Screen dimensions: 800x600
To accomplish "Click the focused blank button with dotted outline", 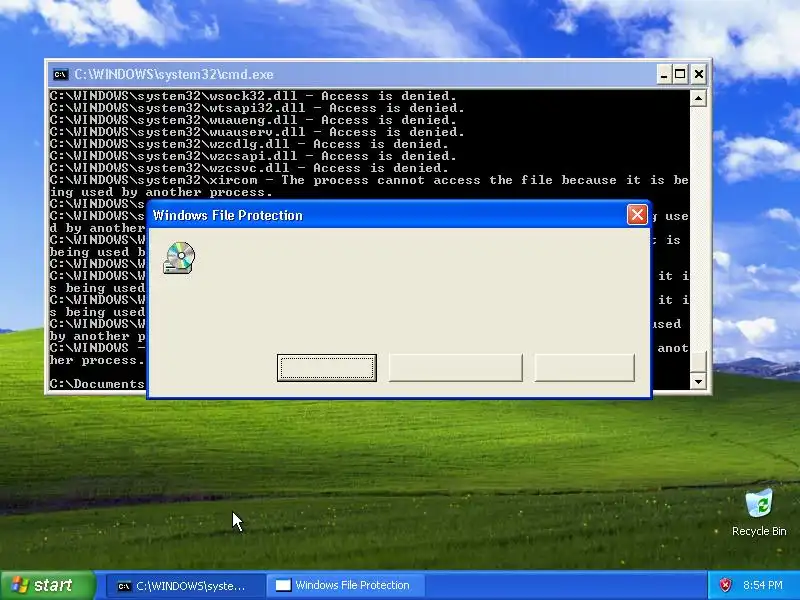I will tap(327, 367).
